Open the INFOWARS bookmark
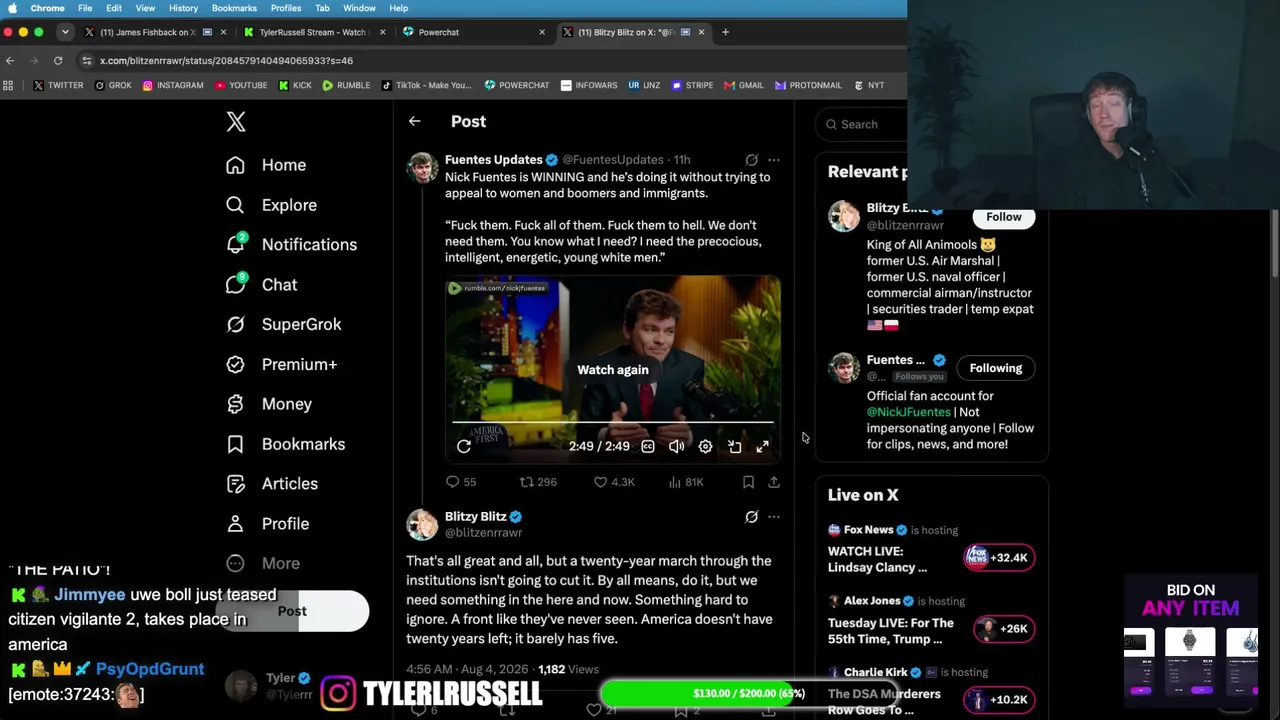Viewport: 1280px width, 720px height. (x=589, y=85)
